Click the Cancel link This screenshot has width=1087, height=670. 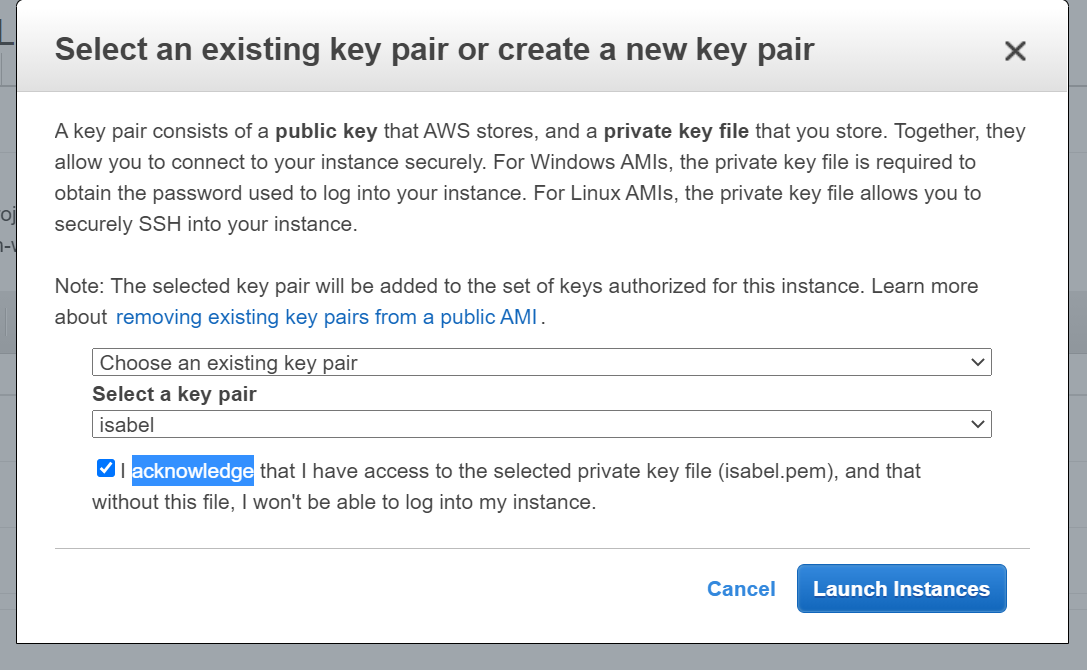pyautogui.click(x=740, y=589)
